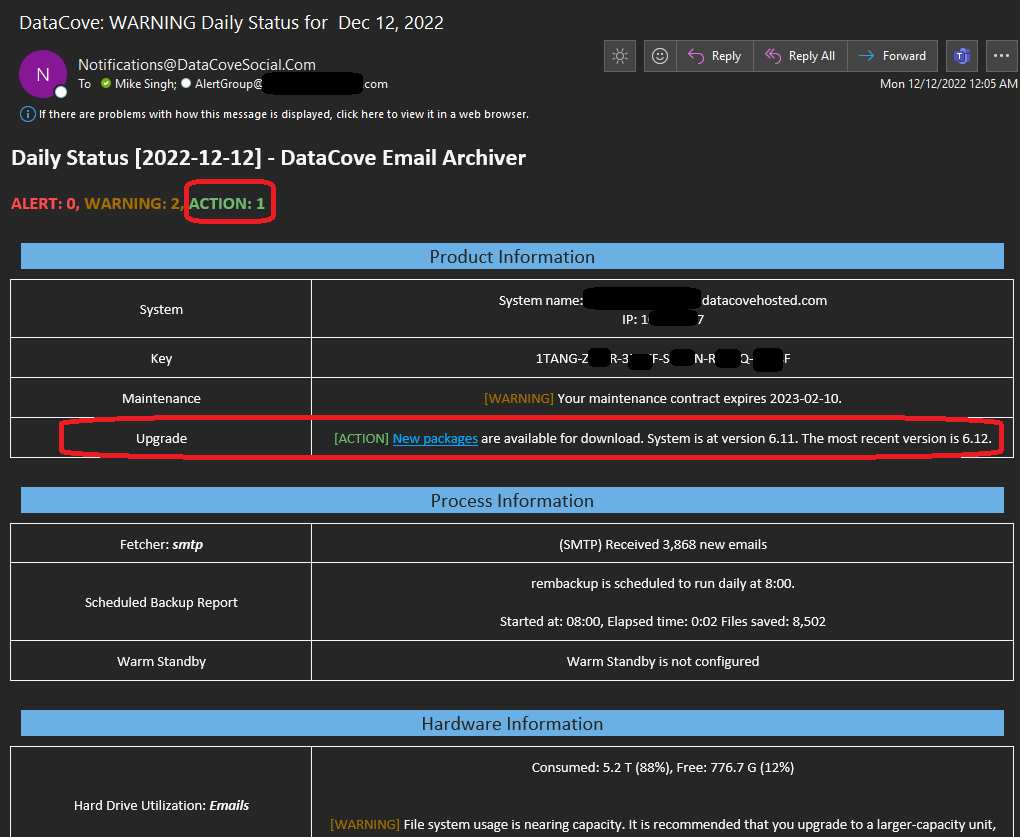Open the emoji reaction picker
This screenshot has width=1020, height=837.
pos(660,56)
